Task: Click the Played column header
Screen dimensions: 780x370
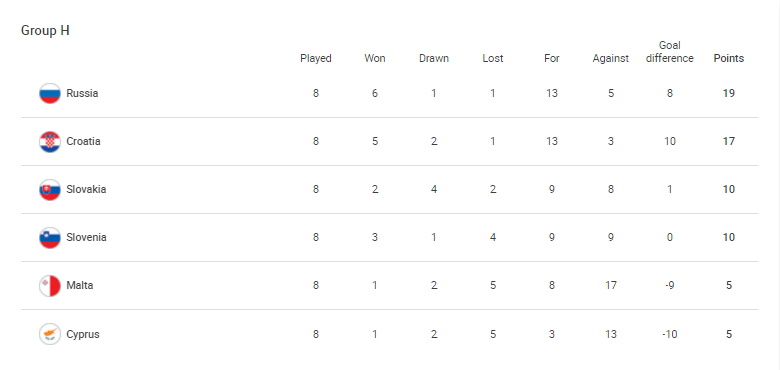Action: (316, 58)
